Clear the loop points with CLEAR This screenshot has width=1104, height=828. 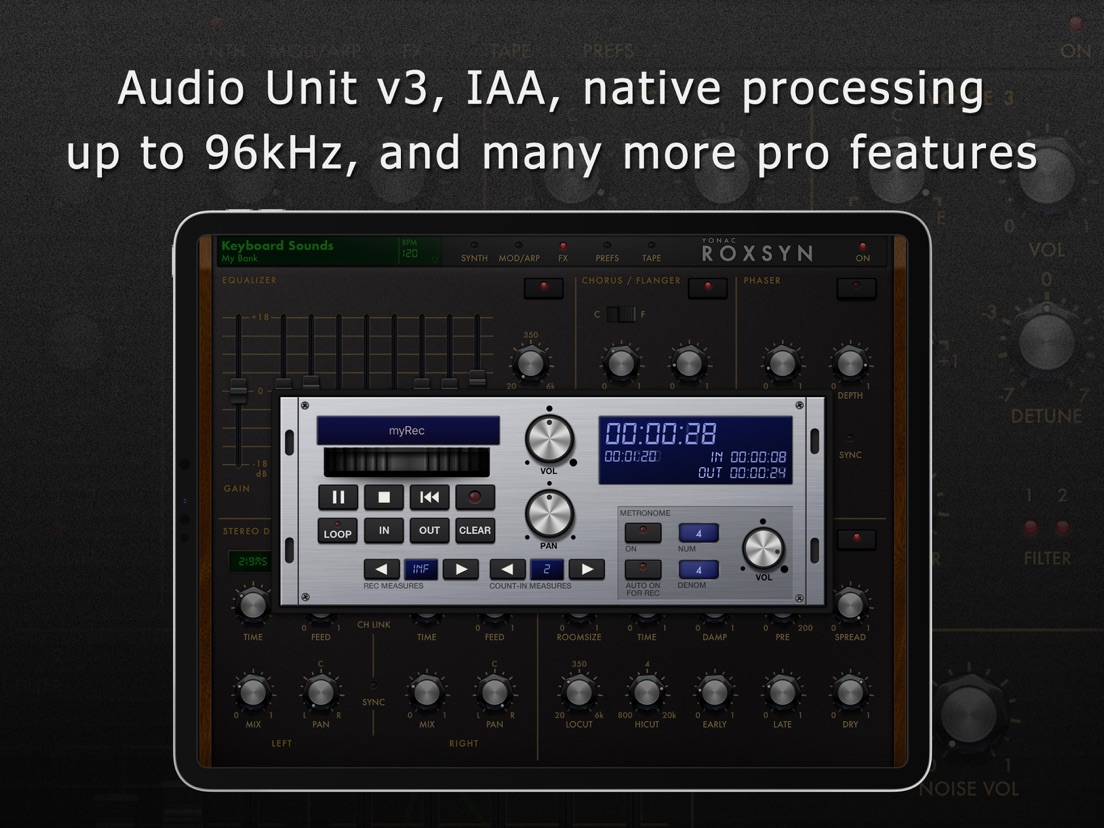coord(475,530)
